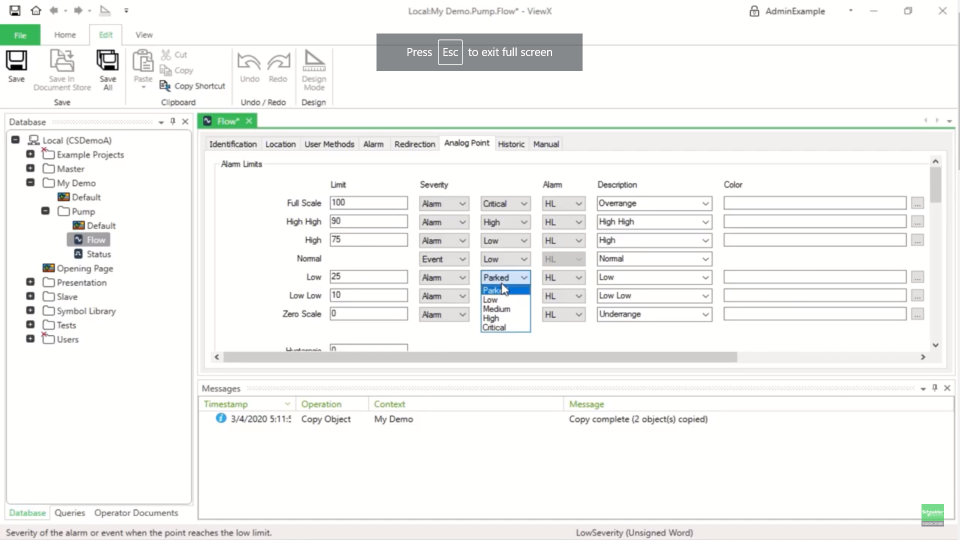
Task: Open the Historic tab
Action: tap(511, 144)
